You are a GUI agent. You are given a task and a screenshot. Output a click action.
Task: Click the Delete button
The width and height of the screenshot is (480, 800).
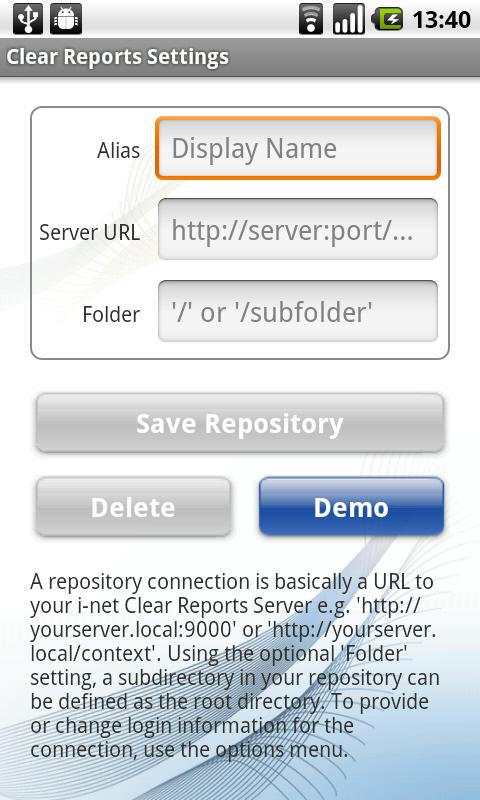pyautogui.click(x=133, y=507)
